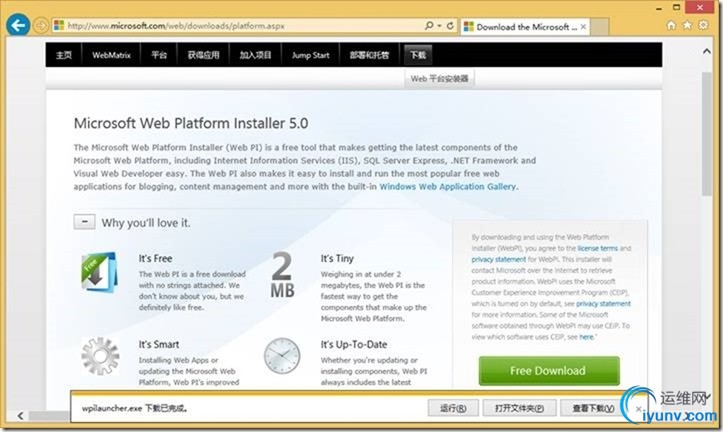
Task: Open the CEIP 'privacy statement' link
Action: [603, 303]
